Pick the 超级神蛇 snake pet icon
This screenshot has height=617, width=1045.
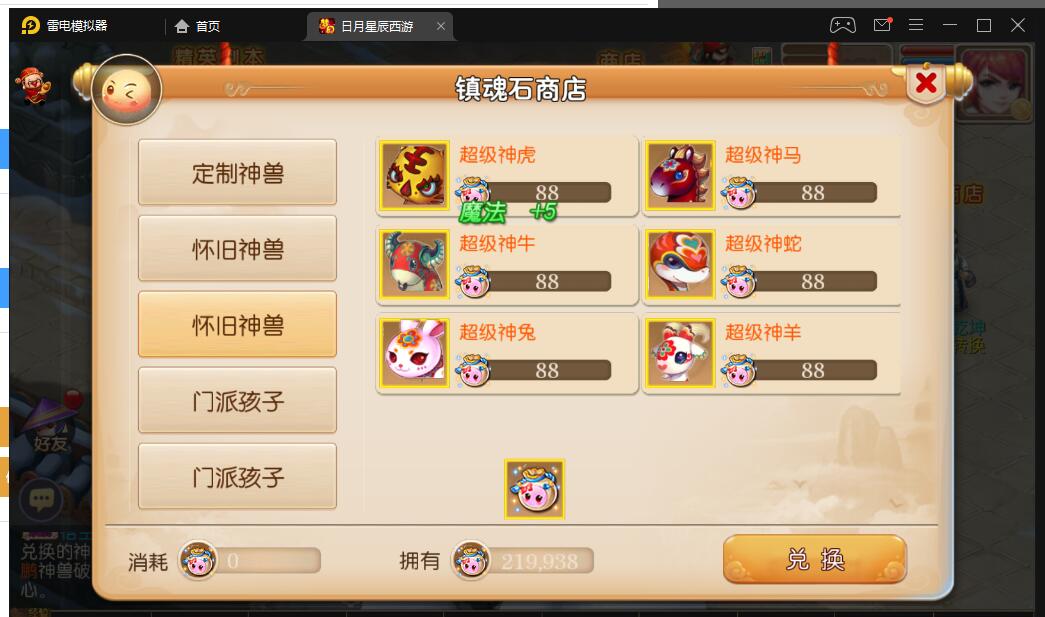click(x=680, y=265)
